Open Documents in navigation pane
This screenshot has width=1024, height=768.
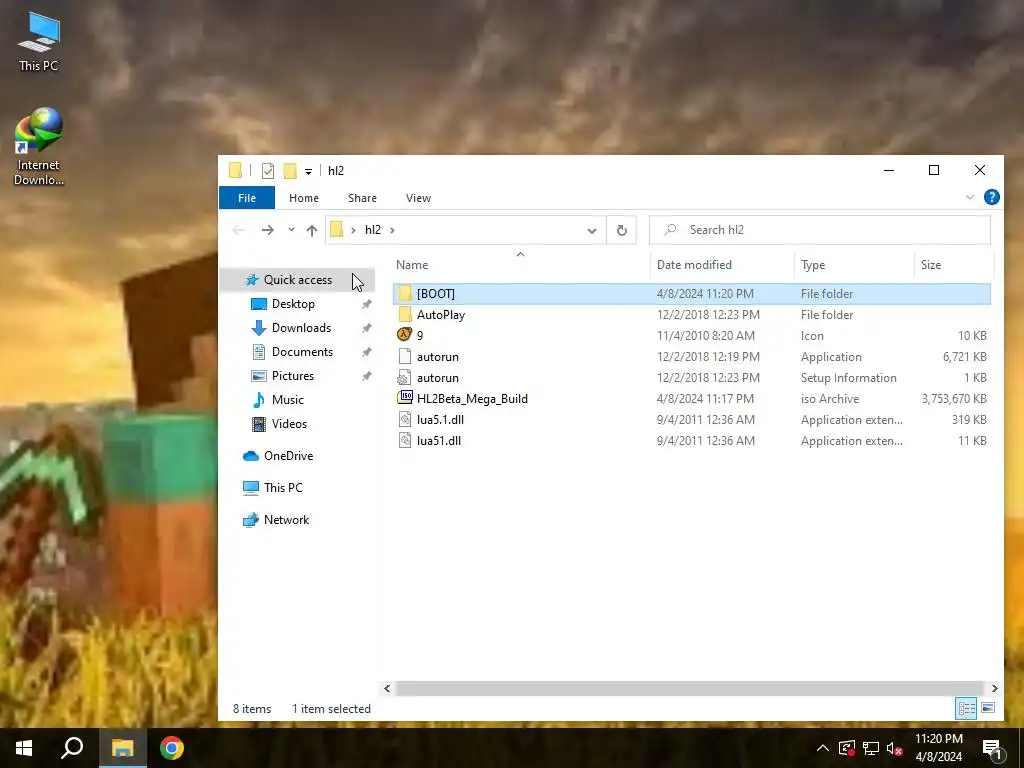[302, 352]
